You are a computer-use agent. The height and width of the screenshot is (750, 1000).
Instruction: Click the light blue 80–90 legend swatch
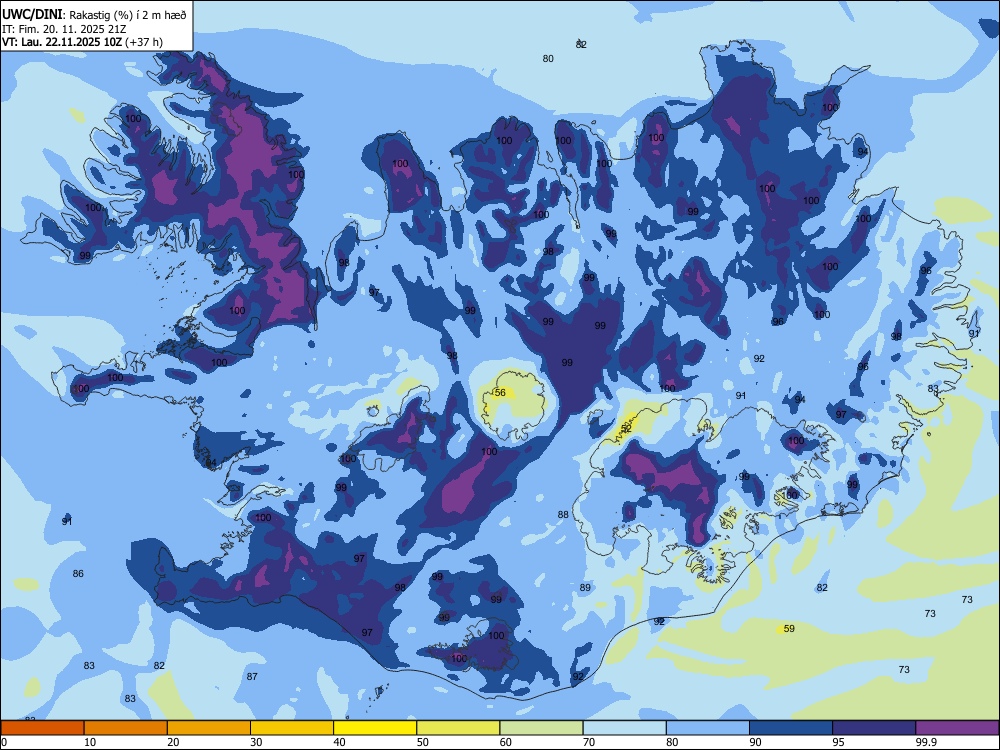(x=708, y=728)
